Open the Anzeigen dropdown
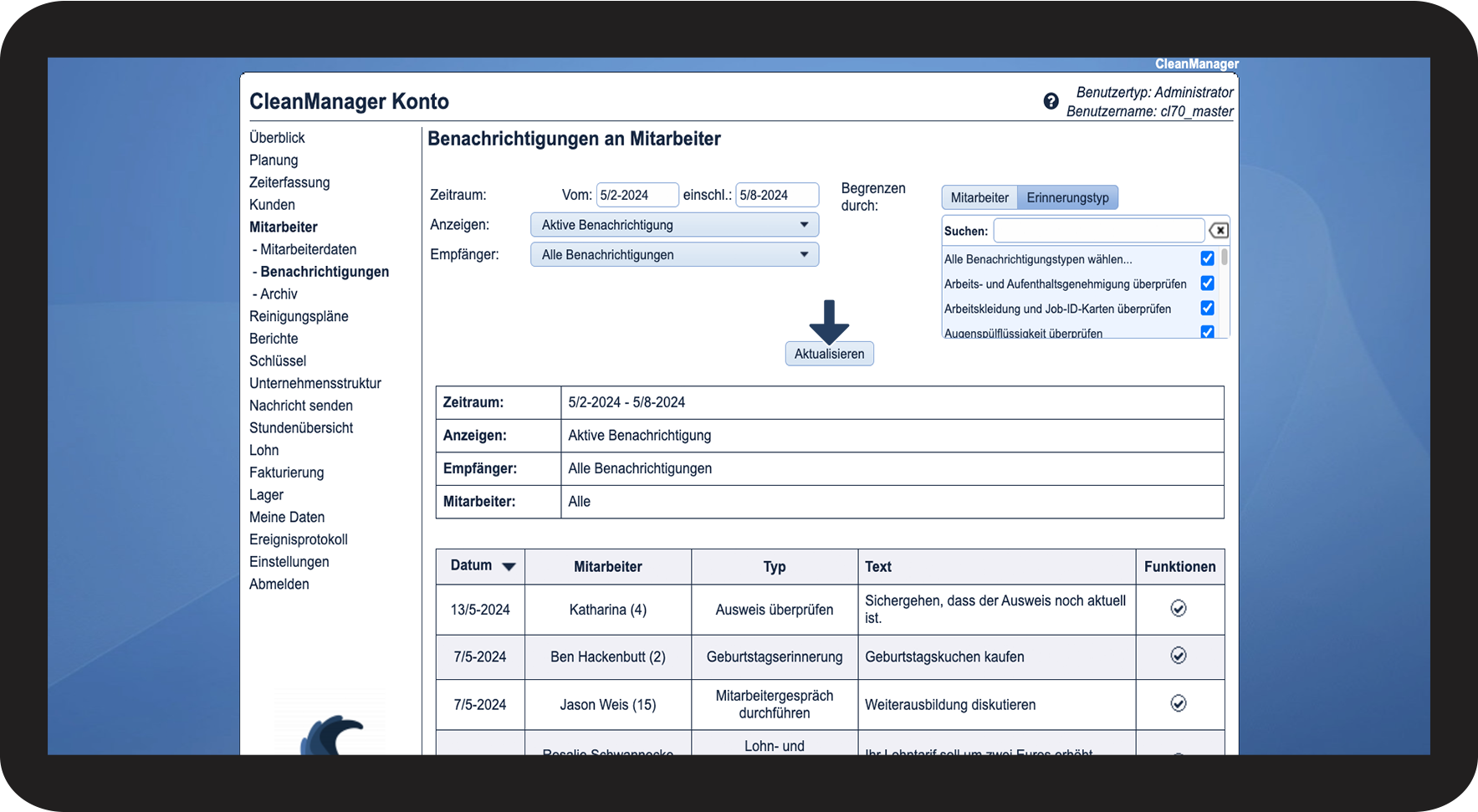Viewport: 1478px width, 812px height. [674, 225]
